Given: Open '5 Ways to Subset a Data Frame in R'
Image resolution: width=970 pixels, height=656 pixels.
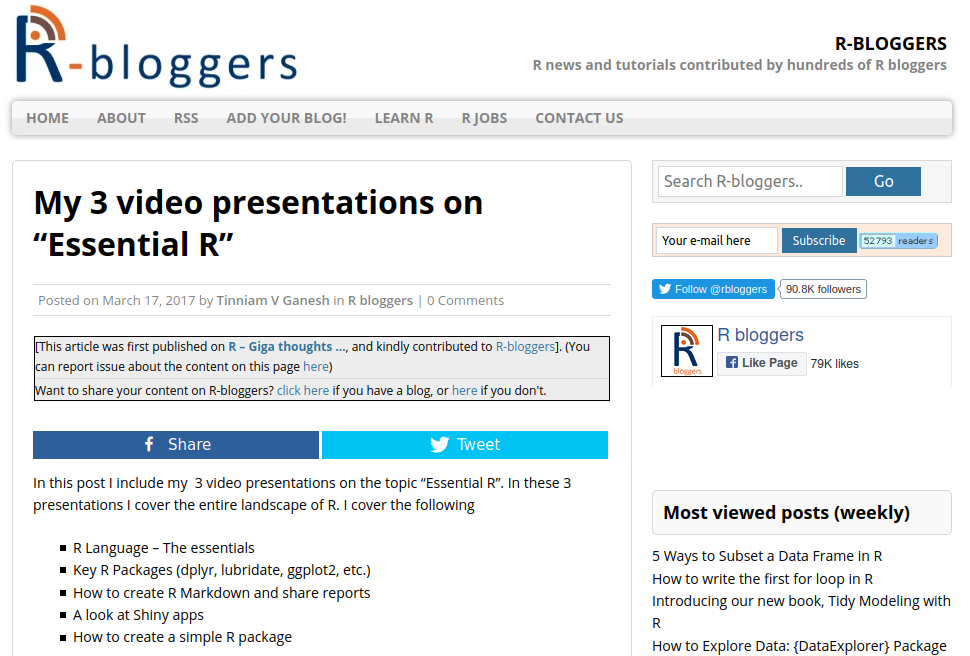Looking at the screenshot, I should pos(767,556).
